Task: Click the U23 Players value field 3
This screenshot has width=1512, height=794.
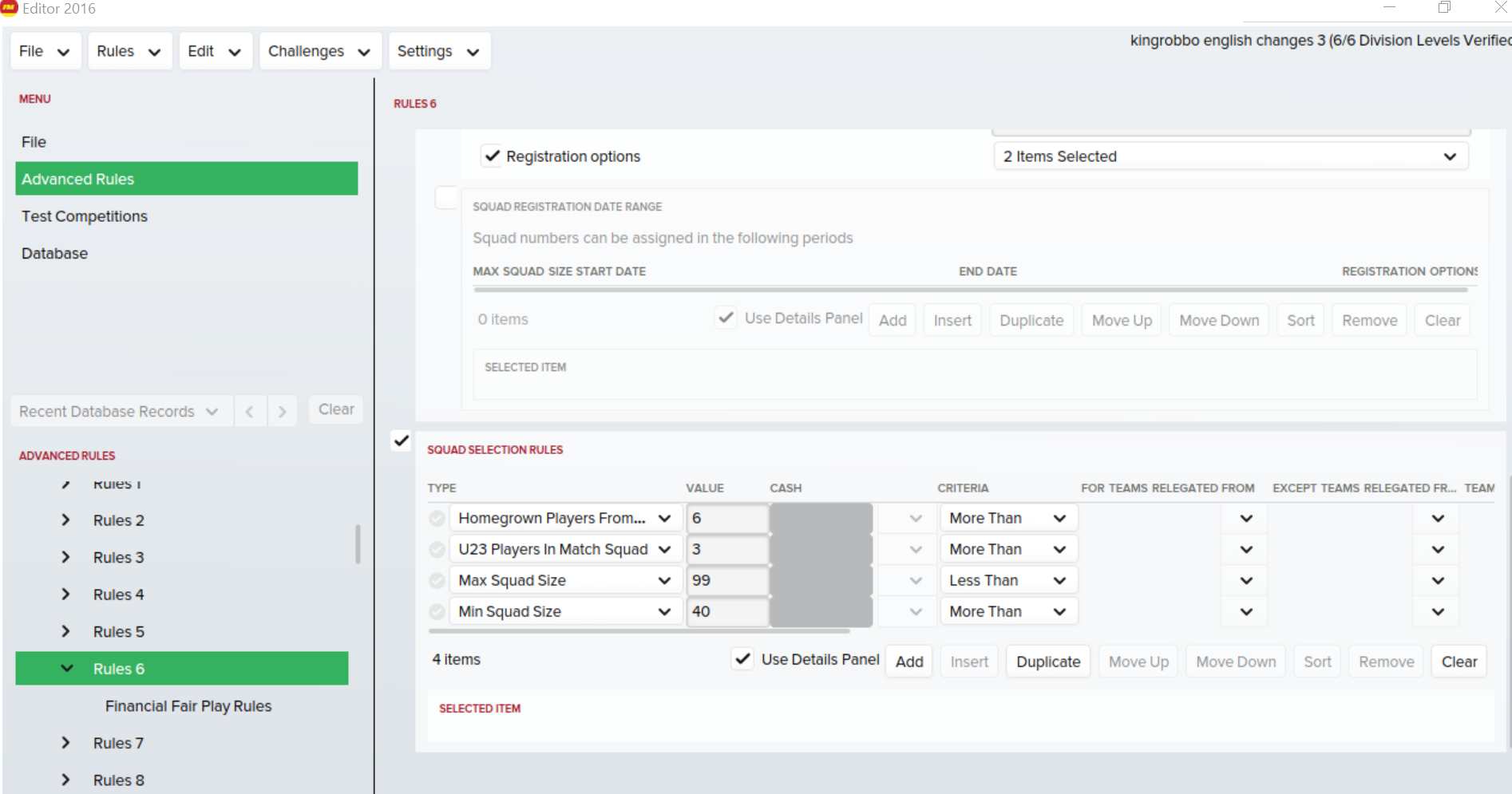Action: pyautogui.click(x=727, y=550)
